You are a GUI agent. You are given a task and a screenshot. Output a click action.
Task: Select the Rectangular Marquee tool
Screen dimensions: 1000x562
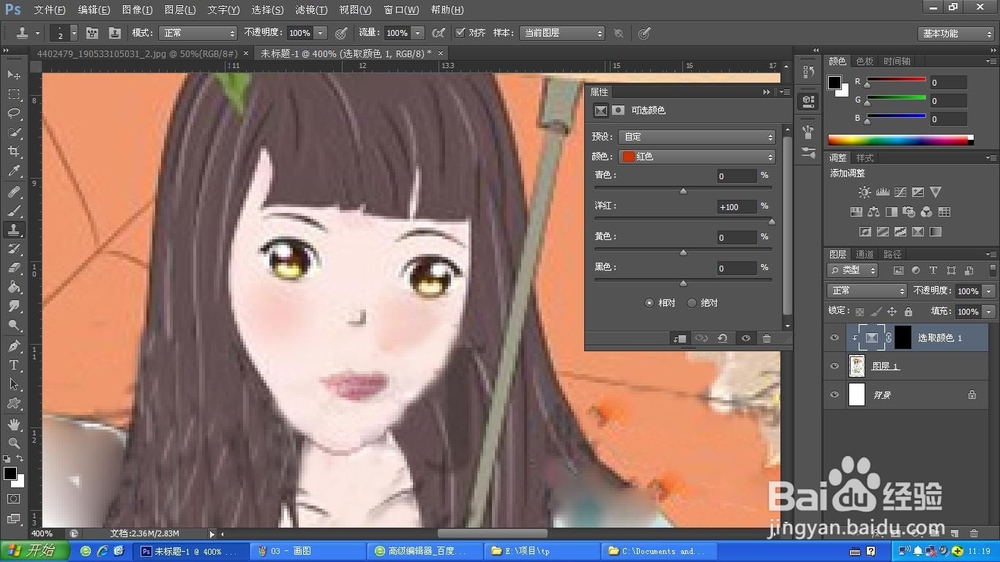pos(13,94)
